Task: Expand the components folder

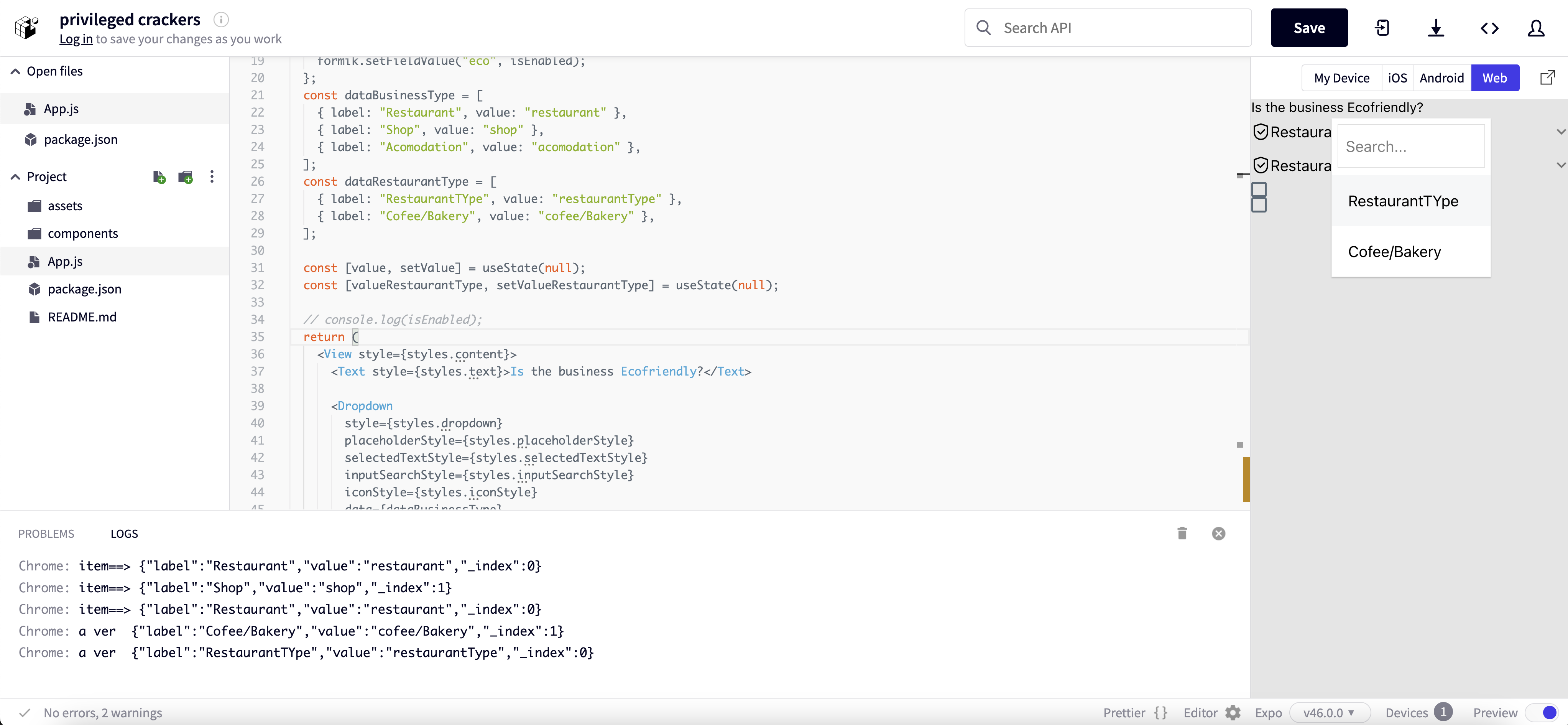Action: coord(83,233)
